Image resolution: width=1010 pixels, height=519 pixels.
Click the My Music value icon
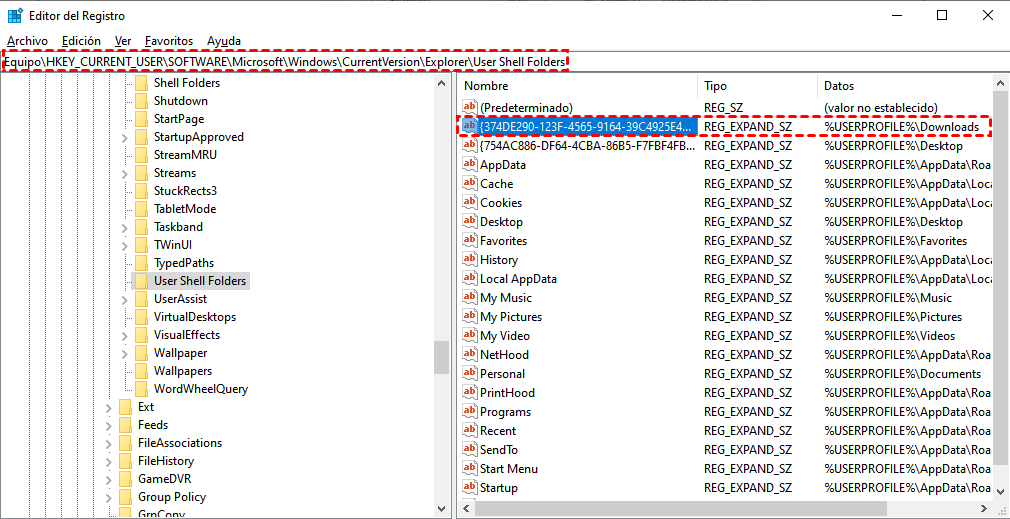click(x=470, y=298)
